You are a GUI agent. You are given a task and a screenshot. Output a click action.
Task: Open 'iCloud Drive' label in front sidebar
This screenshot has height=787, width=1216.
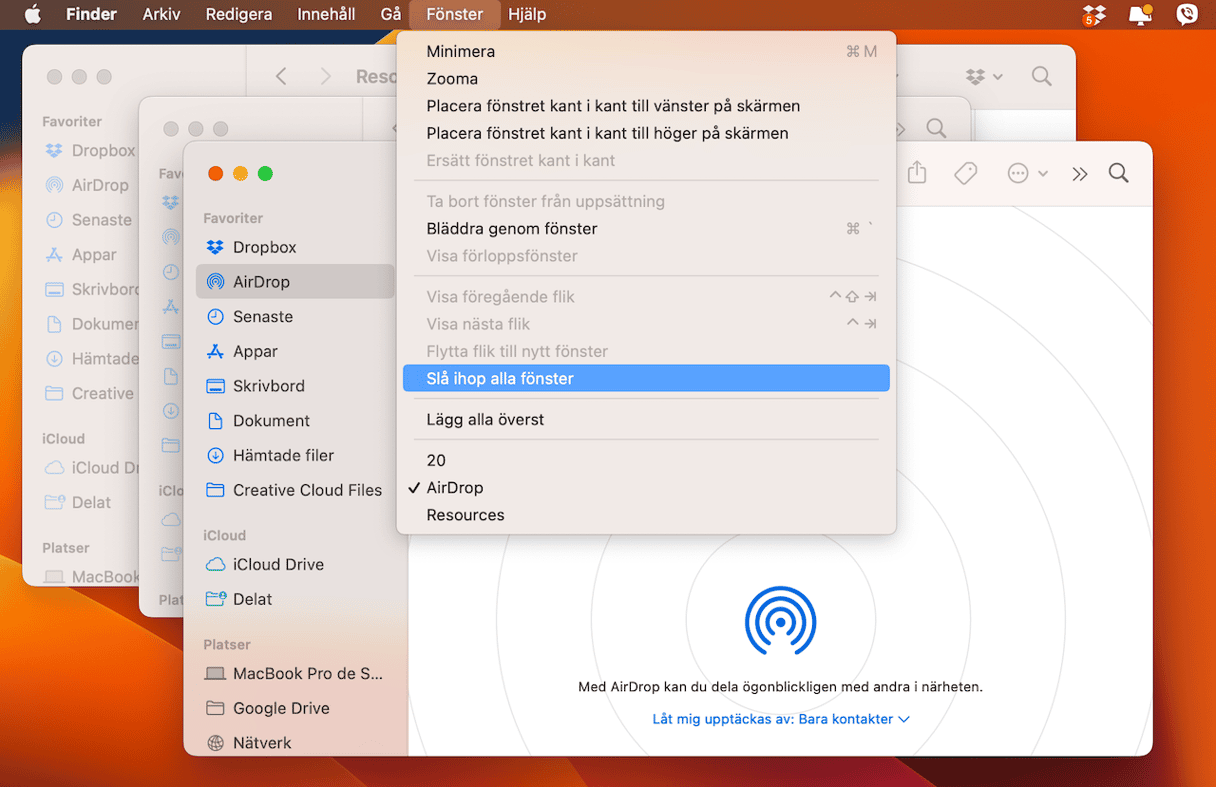point(279,564)
